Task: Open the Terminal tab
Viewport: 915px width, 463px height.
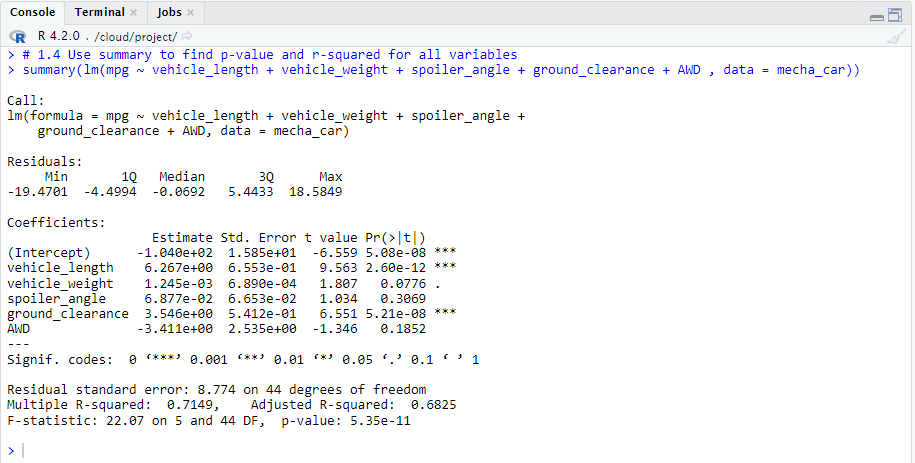Action: point(100,12)
